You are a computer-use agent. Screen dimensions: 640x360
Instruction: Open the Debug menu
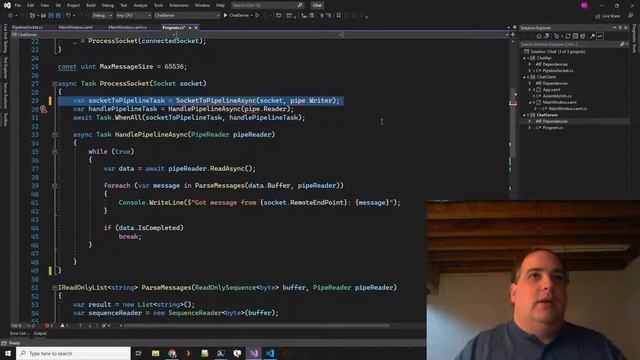[x=108, y=5]
